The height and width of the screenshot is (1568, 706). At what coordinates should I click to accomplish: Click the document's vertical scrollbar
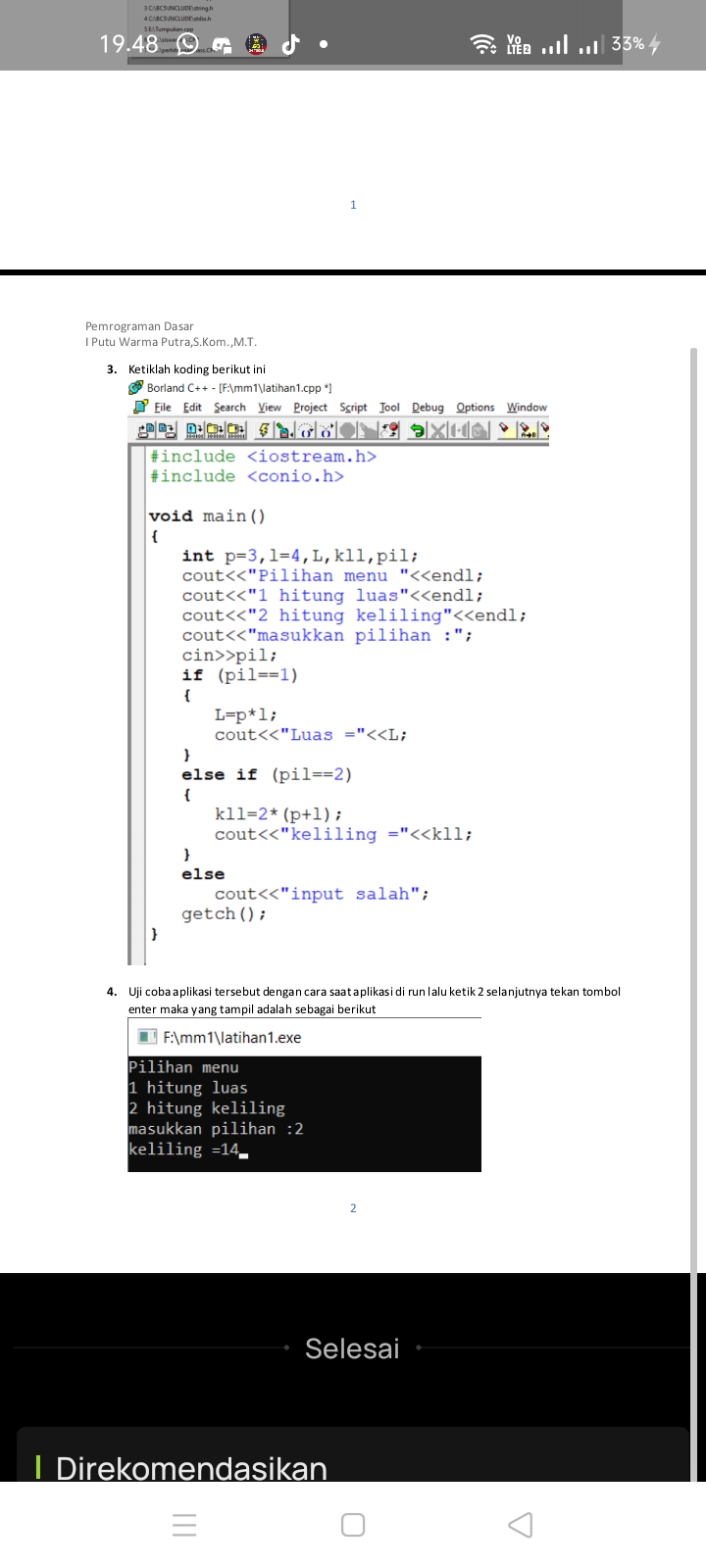(693, 784)
